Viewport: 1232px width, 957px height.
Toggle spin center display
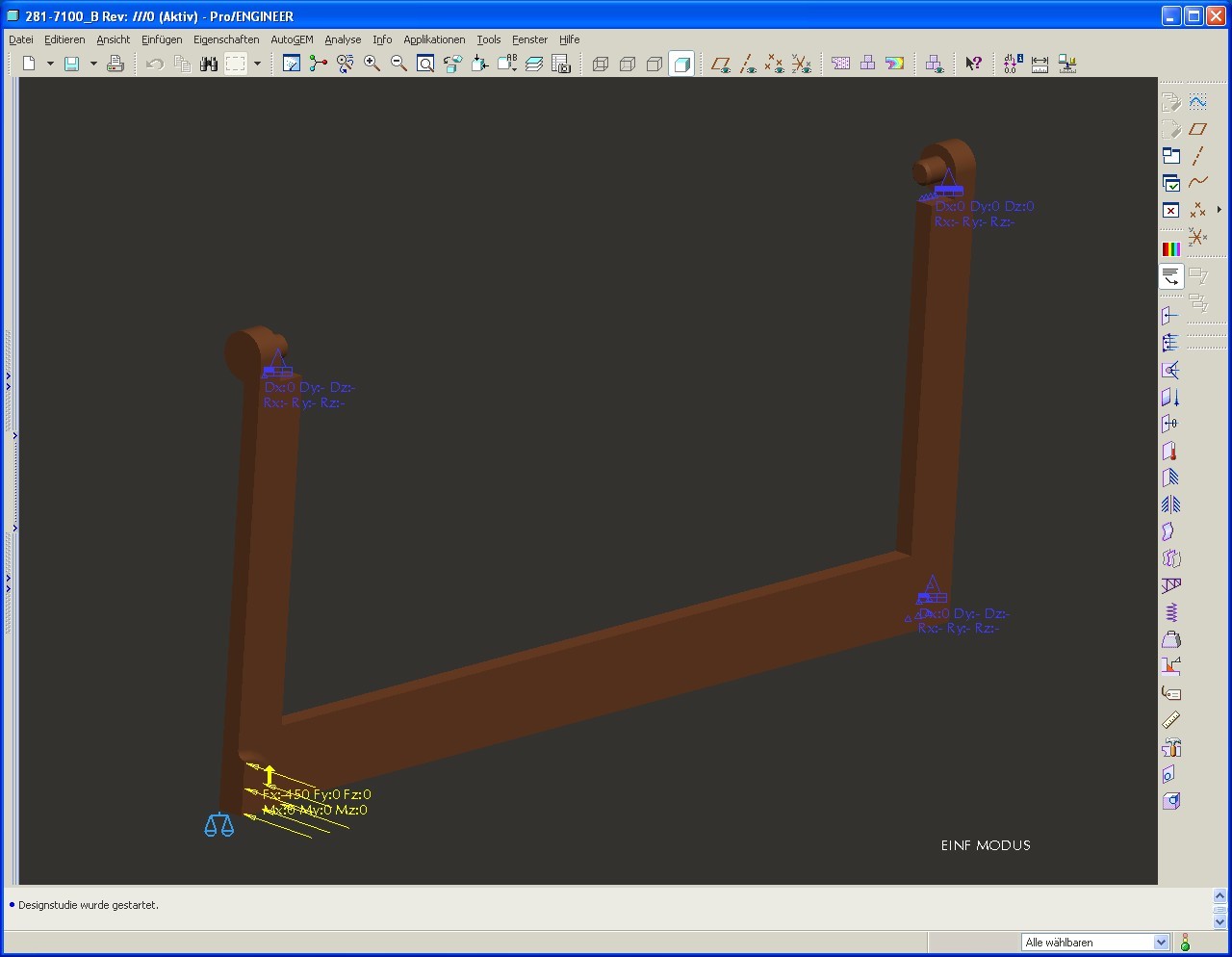(319, 64)
